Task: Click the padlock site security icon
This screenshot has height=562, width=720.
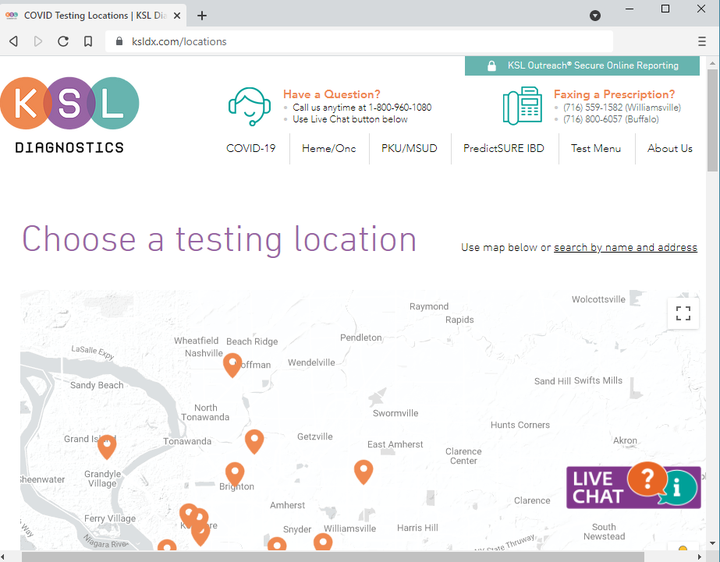Action: (119, 41)
